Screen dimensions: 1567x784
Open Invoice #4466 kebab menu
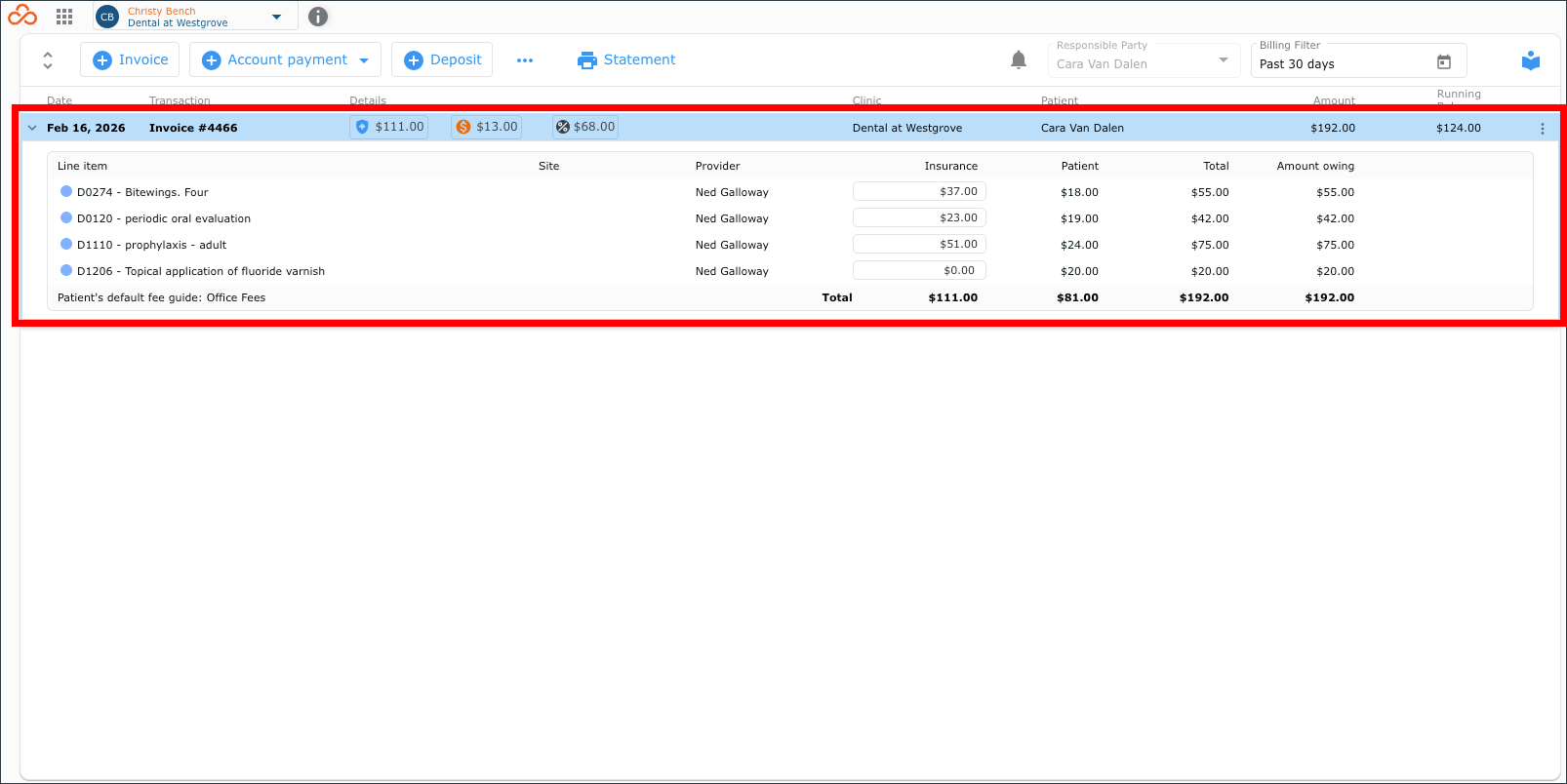tap(1543, 129)
